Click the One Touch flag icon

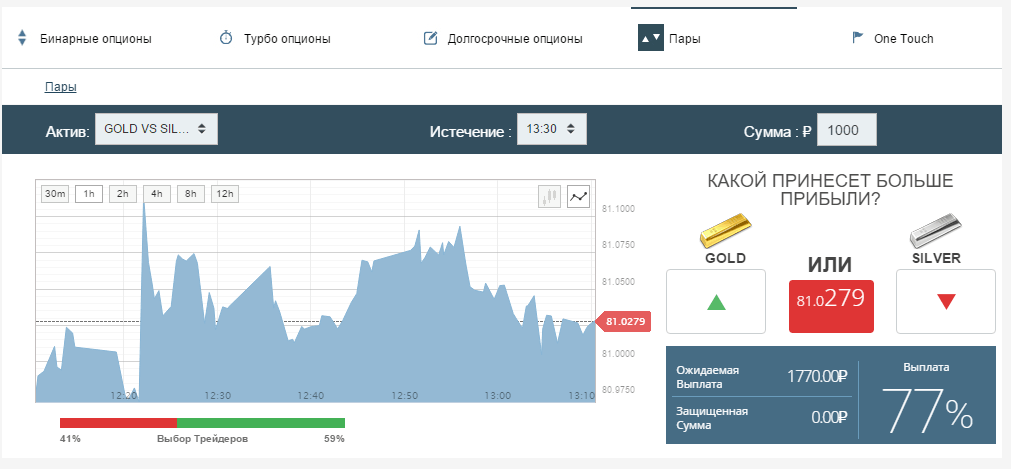pyautogui.click(x=858, y=37)
